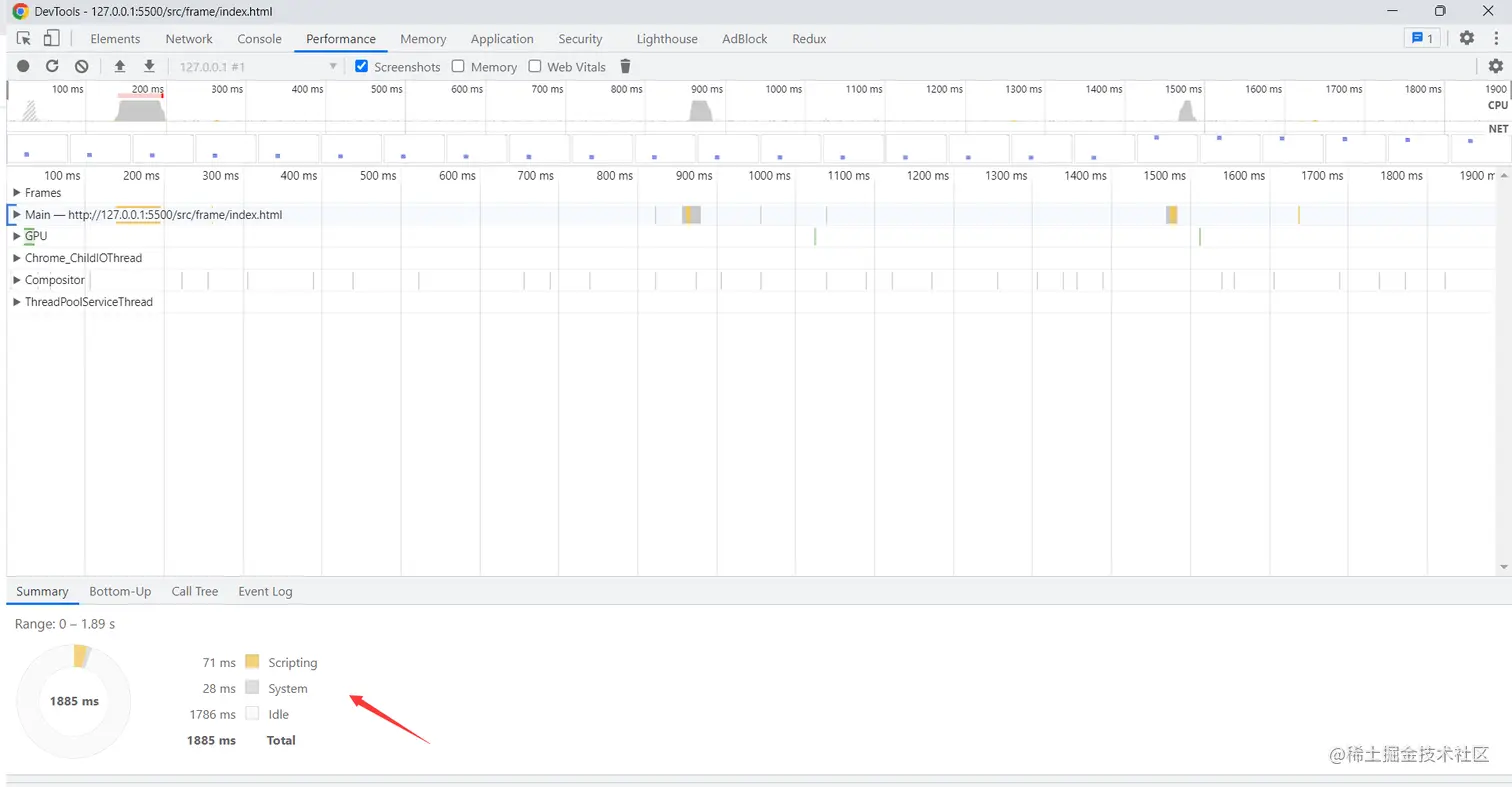Viewport: 1512px width, 787px height.
Task: Click the Load profile upload icon
Action: click(120, 66)
